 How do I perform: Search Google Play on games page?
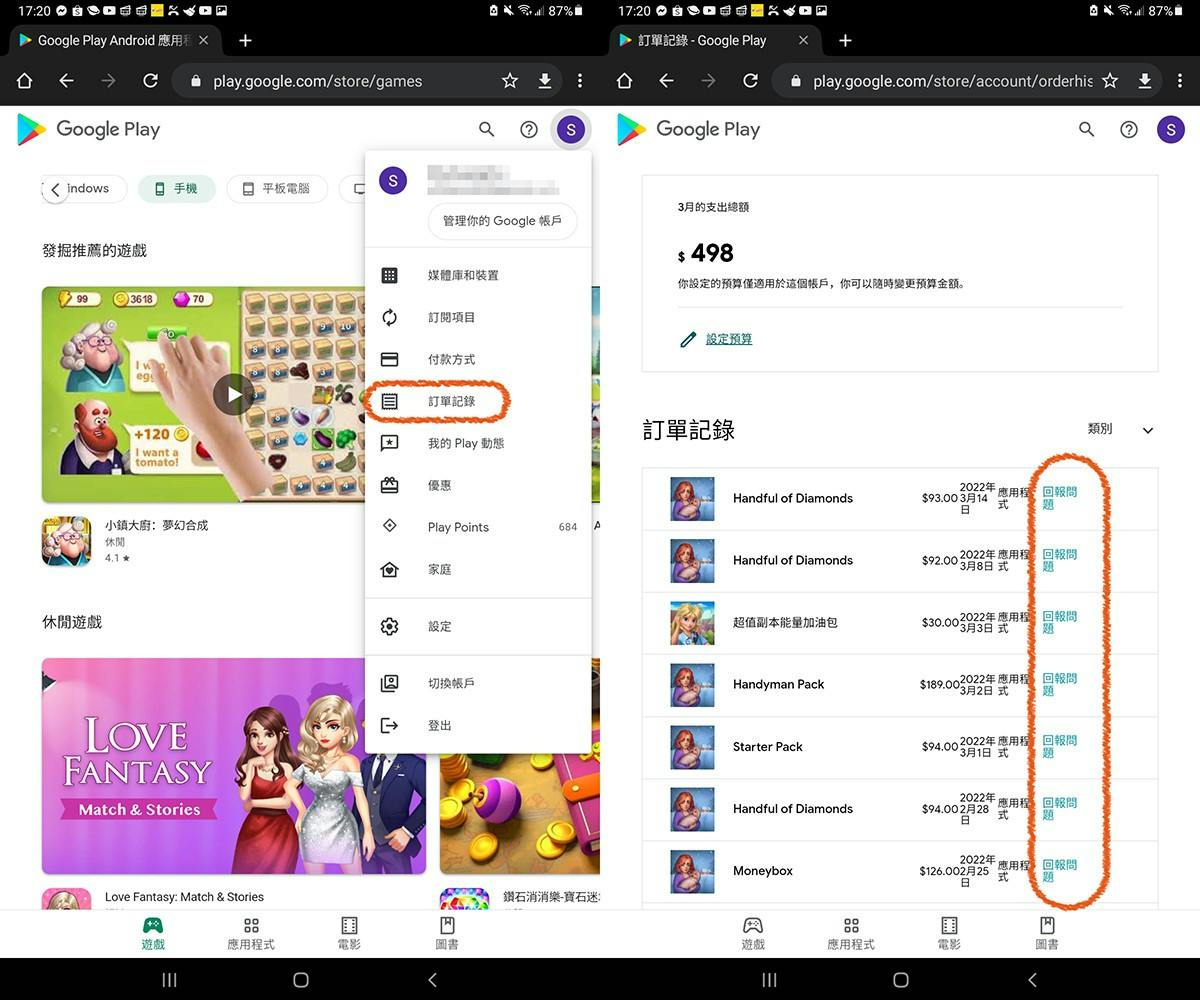pos(487,129)
